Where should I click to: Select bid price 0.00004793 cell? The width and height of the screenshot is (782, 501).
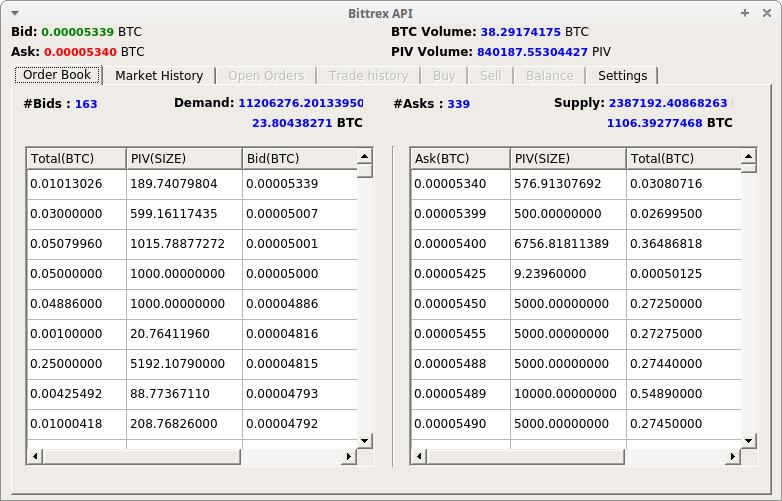click(x=300, y=393)
